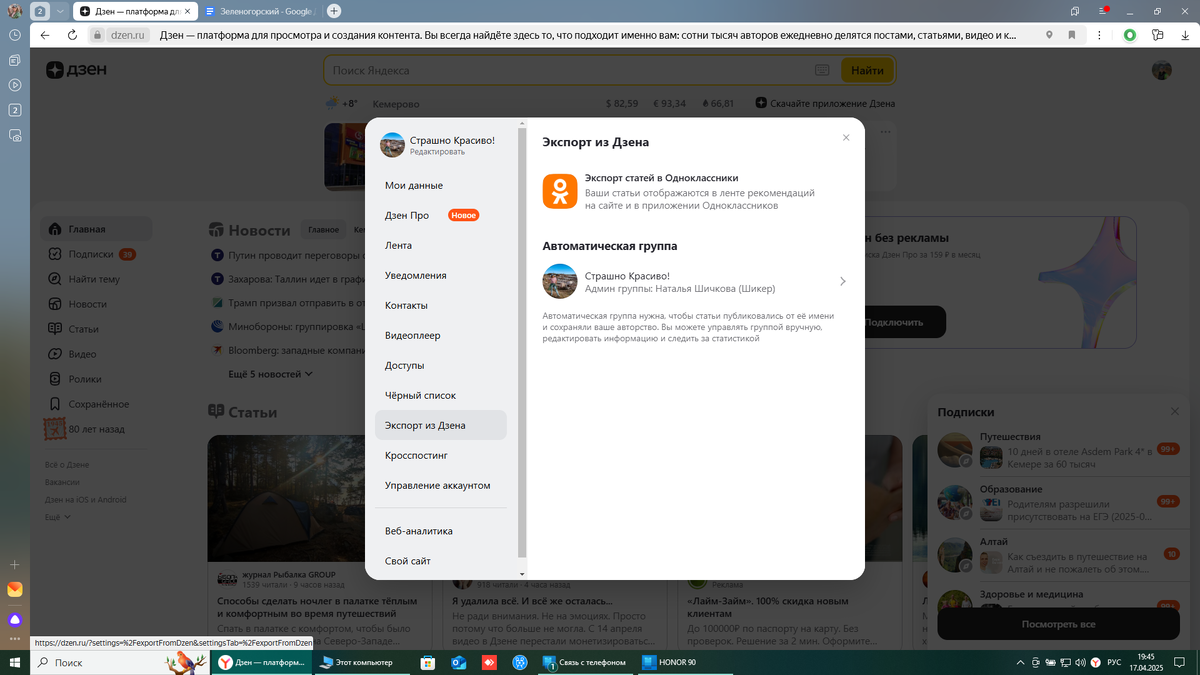This screenshot has width=1200, height=675.
Task: Click the Страшно Красиво! group avatar
Action: (x=560, y=281)
